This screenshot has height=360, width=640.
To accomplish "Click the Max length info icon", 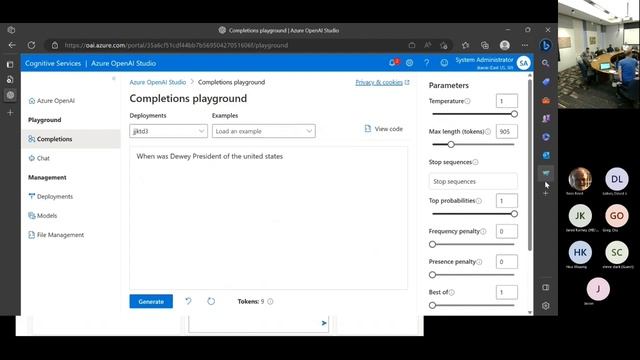I will 488,131.
